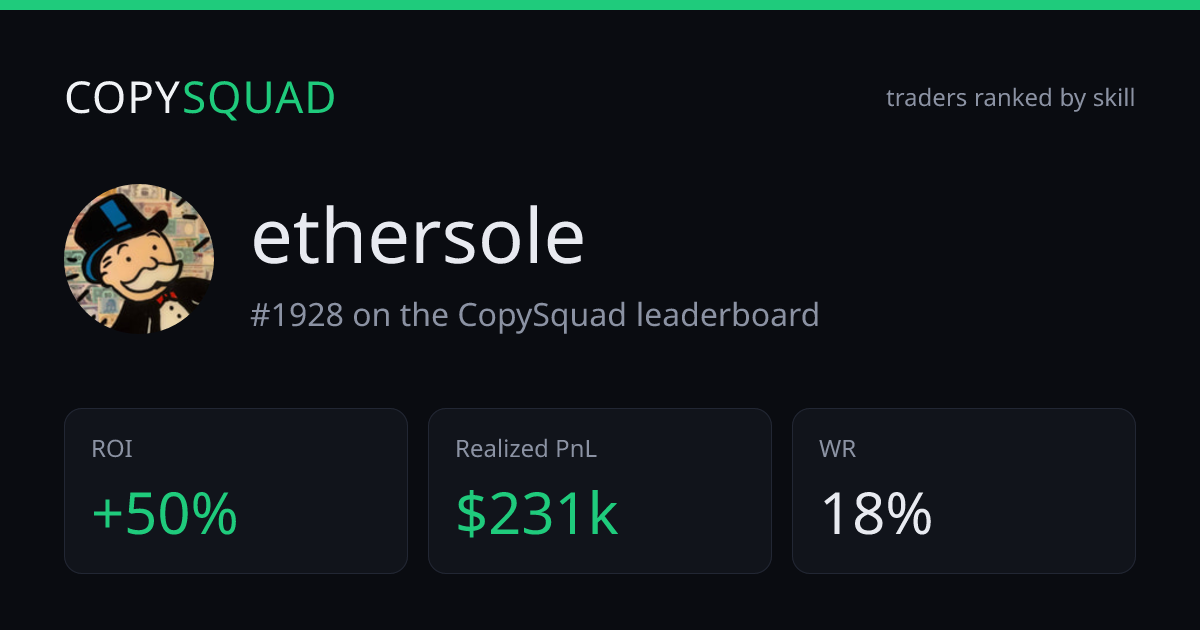The width and height of the screenshot is (1200, 630).
Task: Click the CopySquad logo
Action: [200, 98]
